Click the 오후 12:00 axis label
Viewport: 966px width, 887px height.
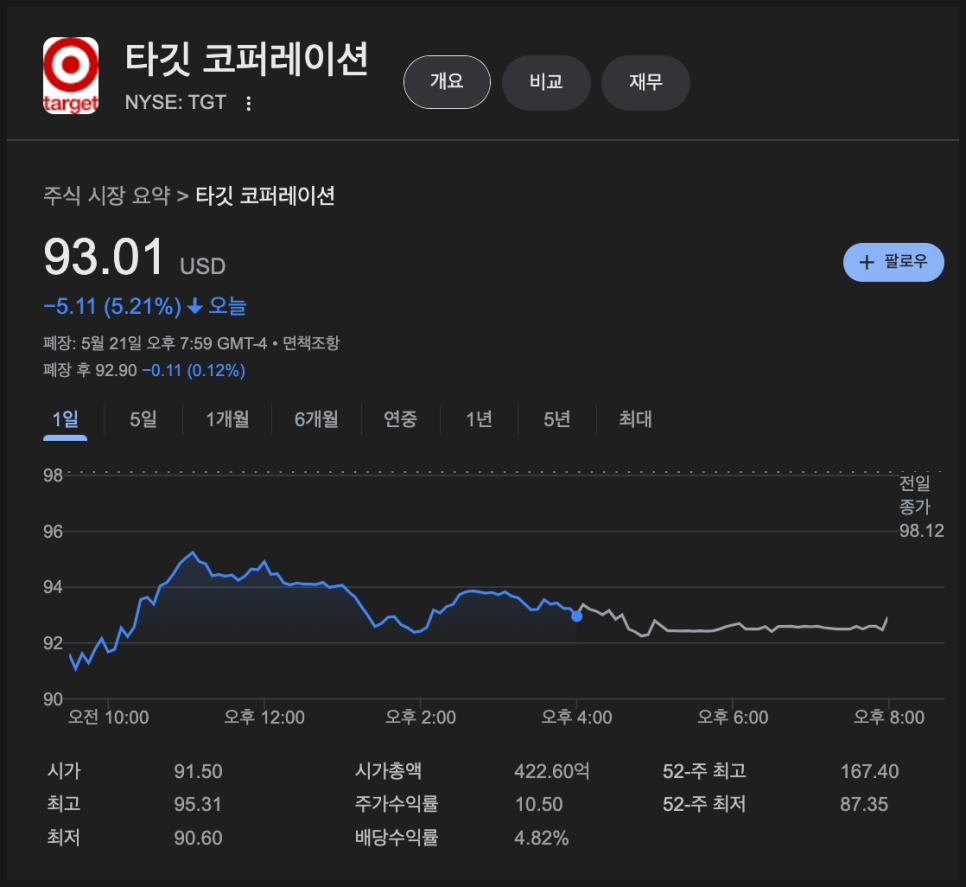[264, 718]
